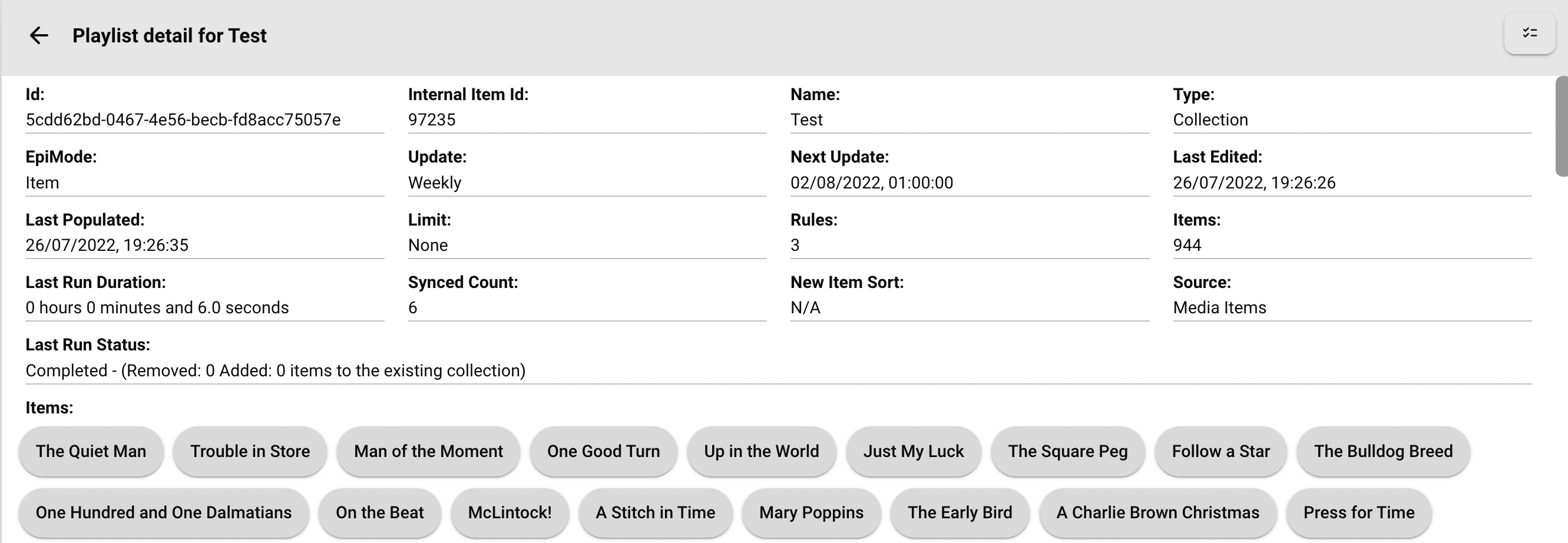
Task: Click the Playlist detail for Test title
Action: coord(169,35)
